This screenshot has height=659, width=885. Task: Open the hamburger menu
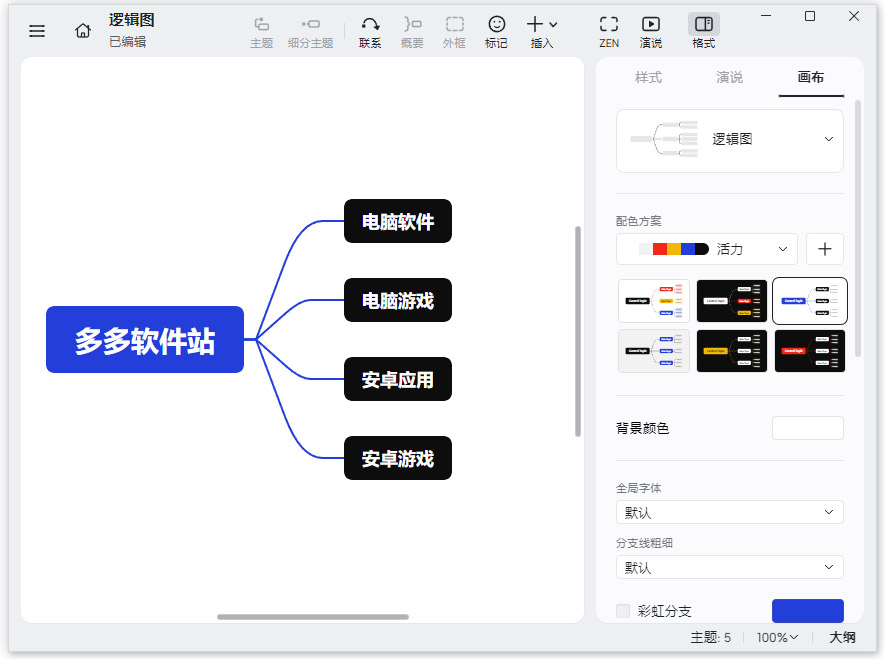tap(37, 31)
